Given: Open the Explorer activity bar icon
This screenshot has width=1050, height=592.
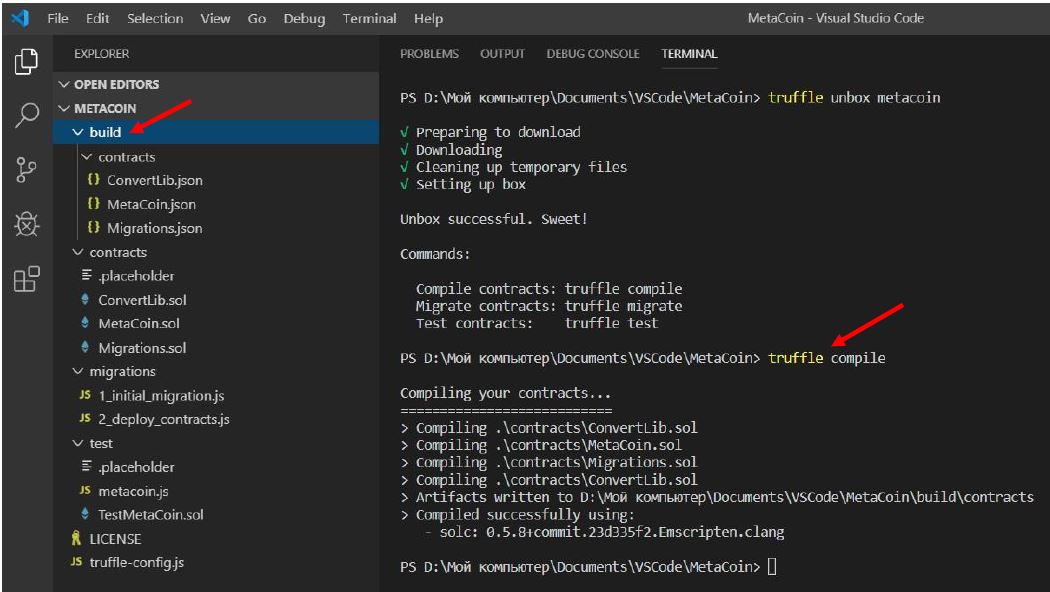Looking at the screenshot, I should pos(27,61).
